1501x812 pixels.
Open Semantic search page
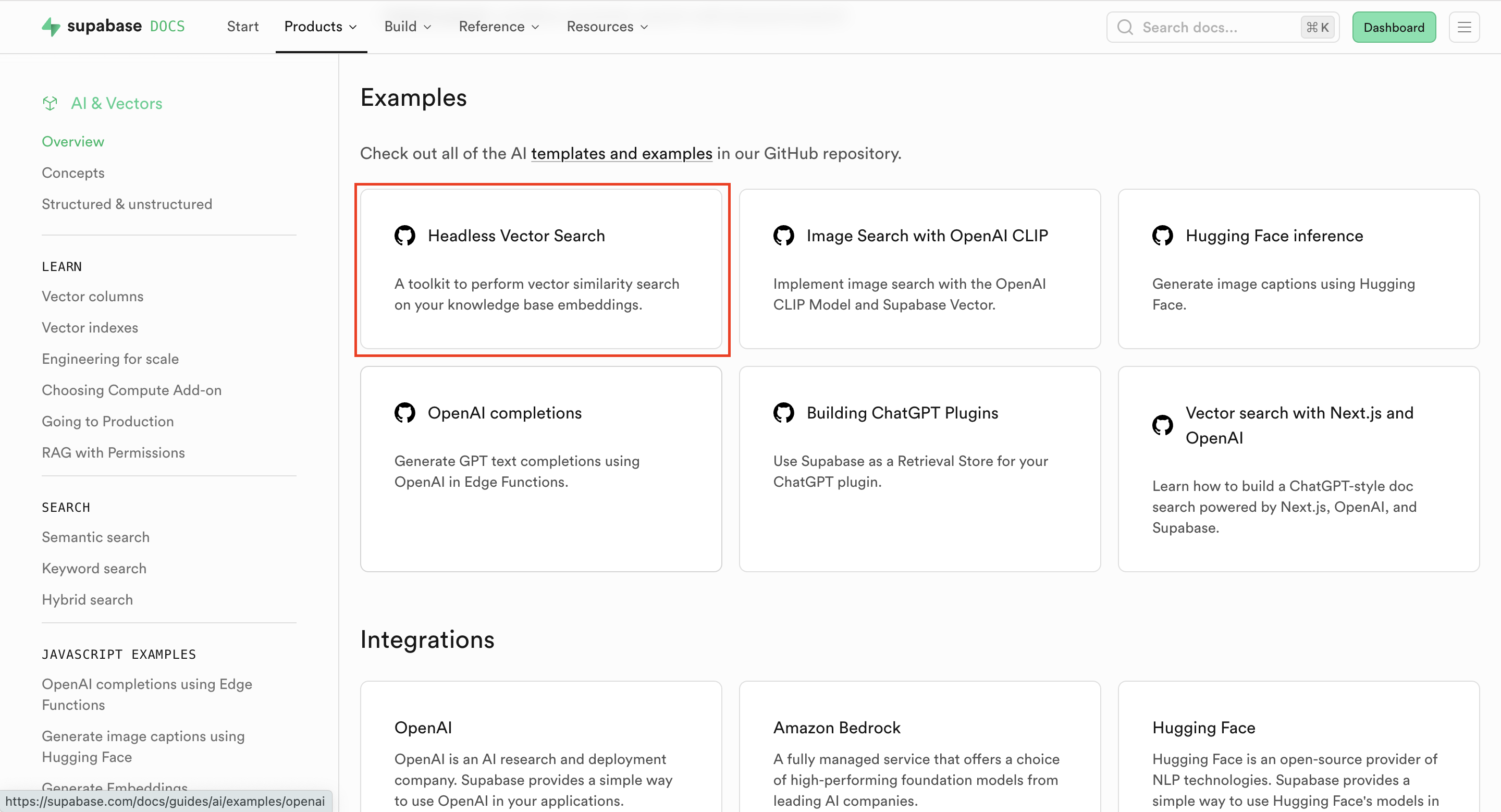coord(95,537)
